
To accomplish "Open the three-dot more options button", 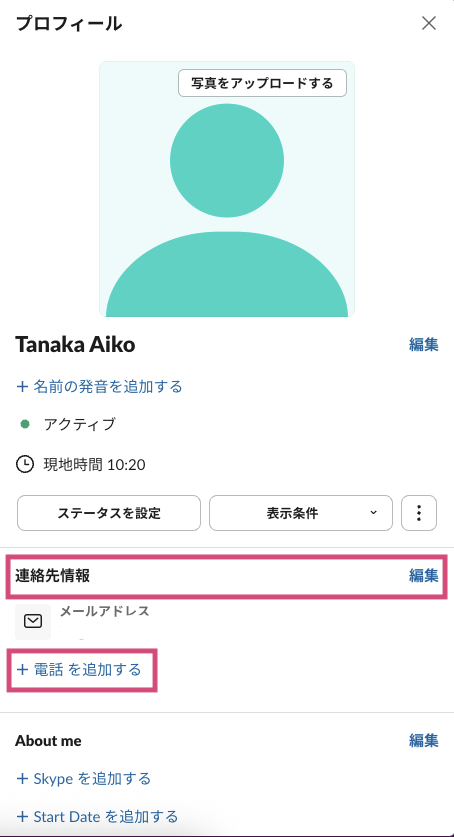I will point(419,513).
